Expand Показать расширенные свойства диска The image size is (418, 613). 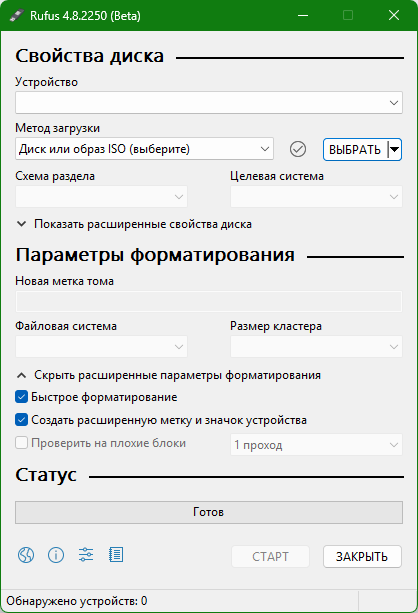click(x=134, y=224)
